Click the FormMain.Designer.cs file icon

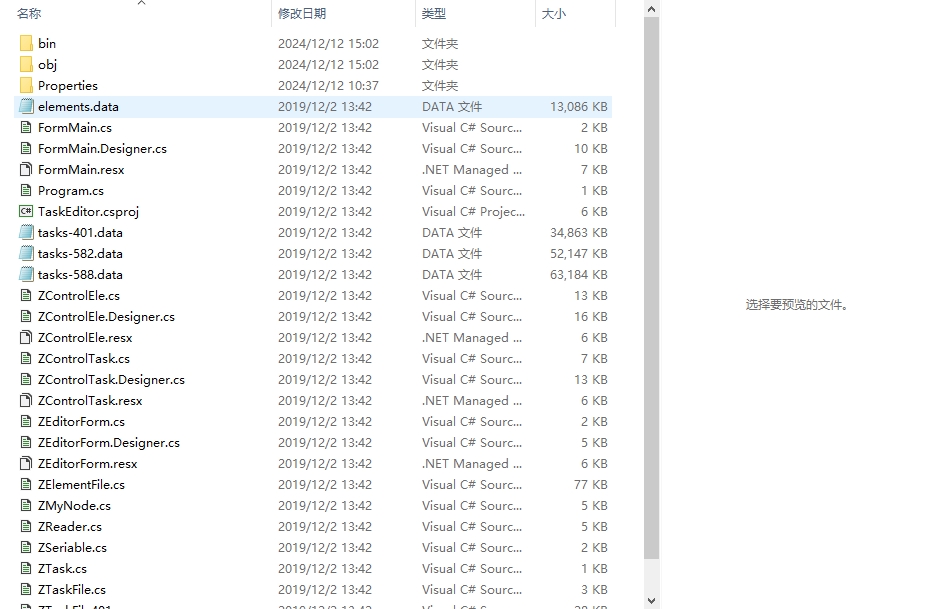pyautogui.click(x=26, y=148)
